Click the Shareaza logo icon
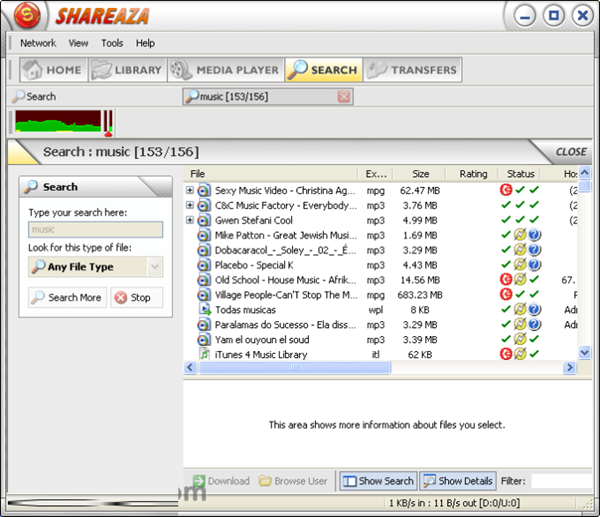 tap(27, 15)
